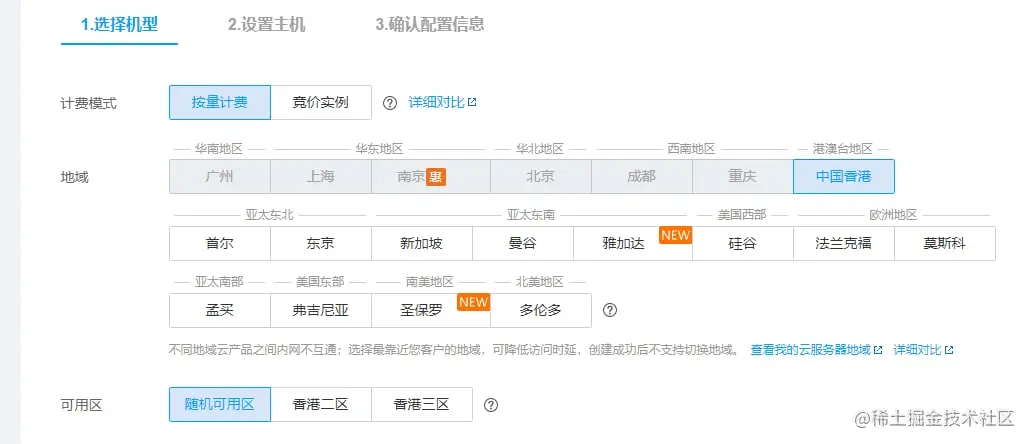Select the 上海 region
This screenshot has width=1030, height=444.
pyautogui.click(x=321, y=177)
